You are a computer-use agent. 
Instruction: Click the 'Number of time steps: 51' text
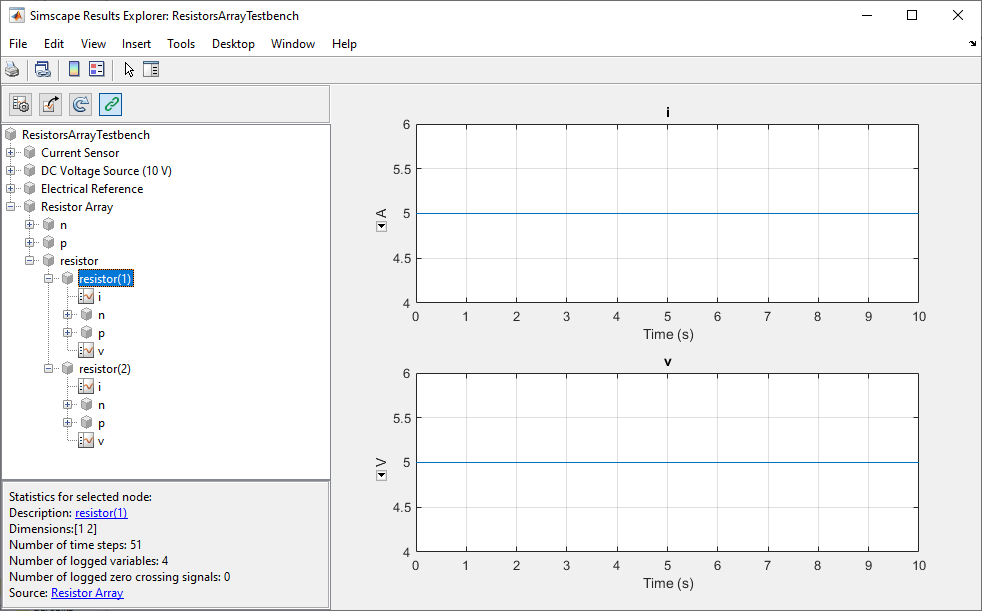(x=75, y=545)
